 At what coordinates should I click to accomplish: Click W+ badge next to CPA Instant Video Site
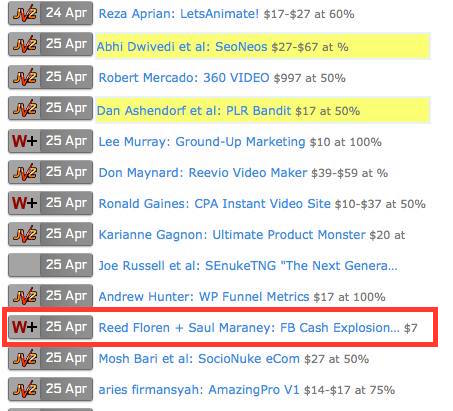click(x=25, y=203)
